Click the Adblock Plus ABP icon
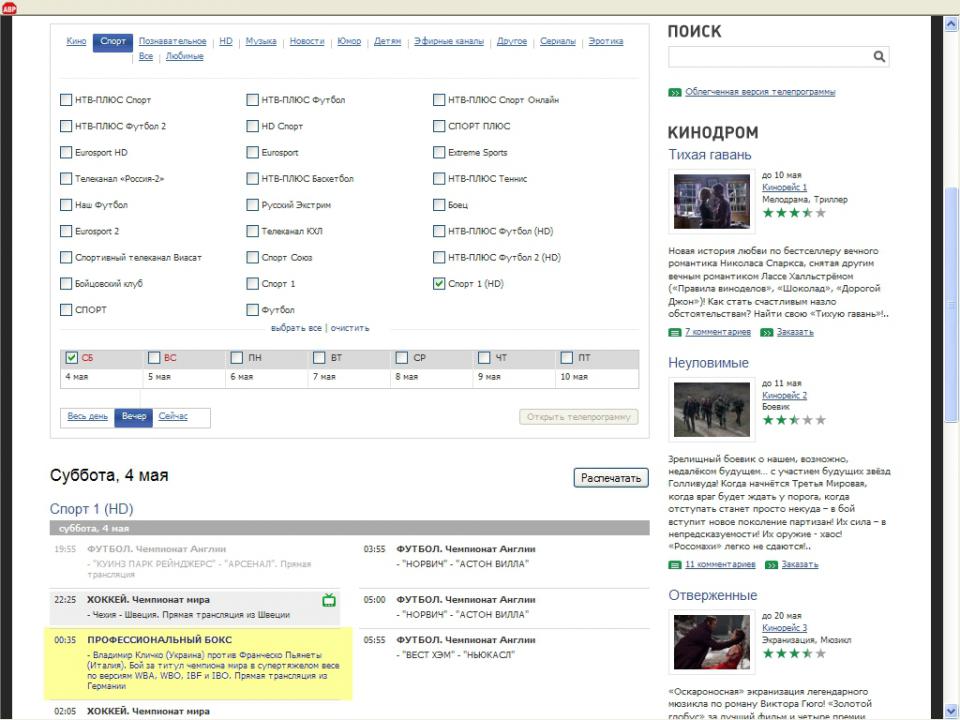960x720 pixels. coord(9,8)
